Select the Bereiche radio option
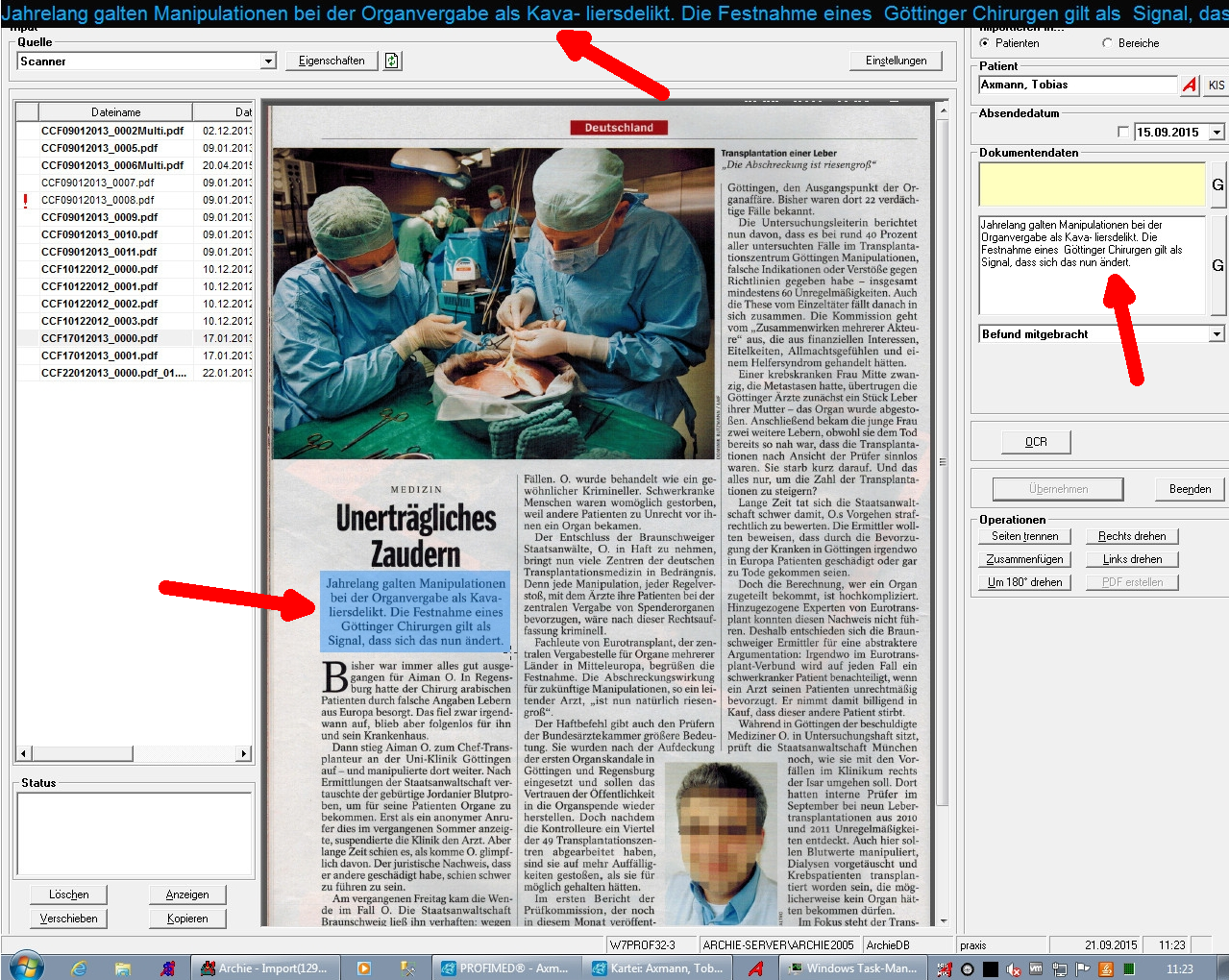The height and width of the screenshot is (980, 1229). click(1107, 43)
